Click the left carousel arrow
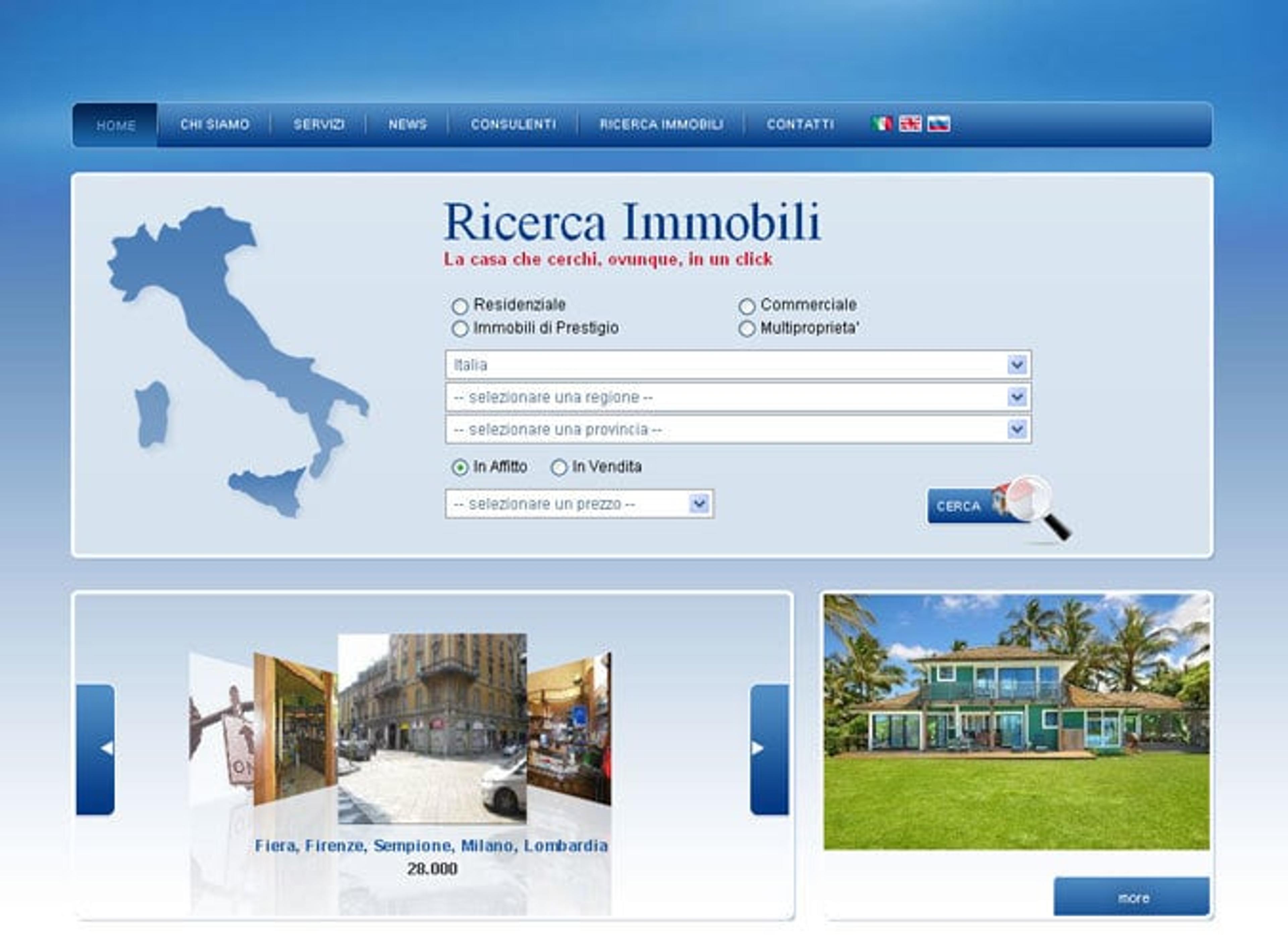1288x935 pixels. pyautogui.click(x=95, y=749)
